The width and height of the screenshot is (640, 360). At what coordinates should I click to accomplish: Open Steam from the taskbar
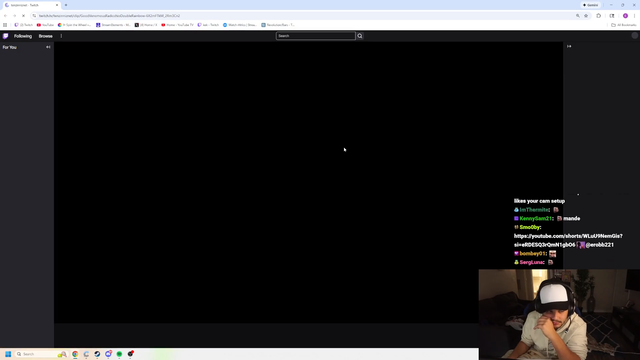[97, 354]
